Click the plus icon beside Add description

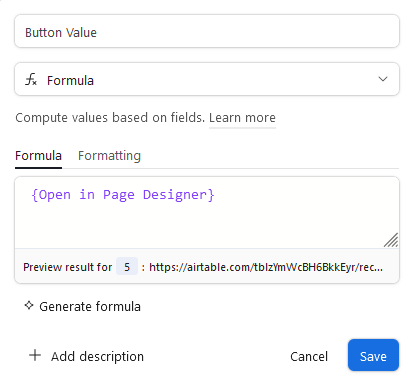35,355
